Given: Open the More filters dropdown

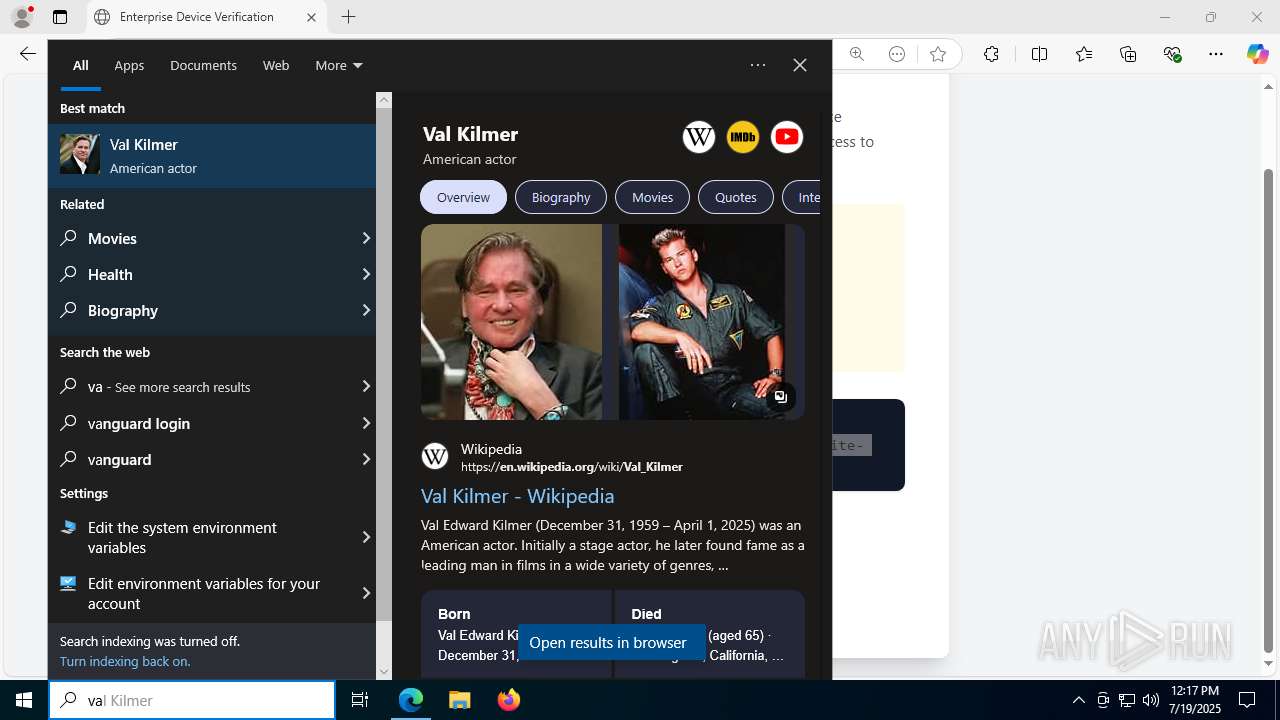Looking at the screenshot, I should click(x=339, y=65).
